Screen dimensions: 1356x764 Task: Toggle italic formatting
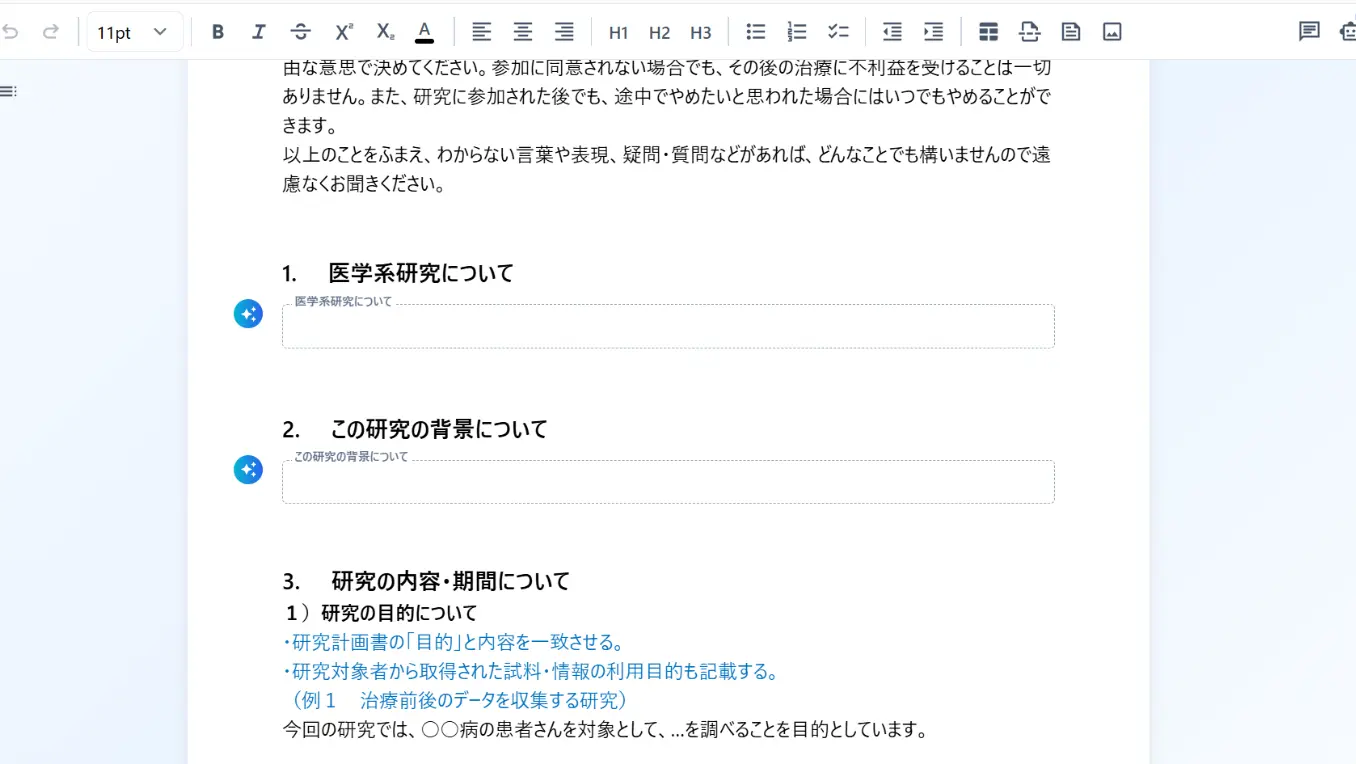click(259, 32)
